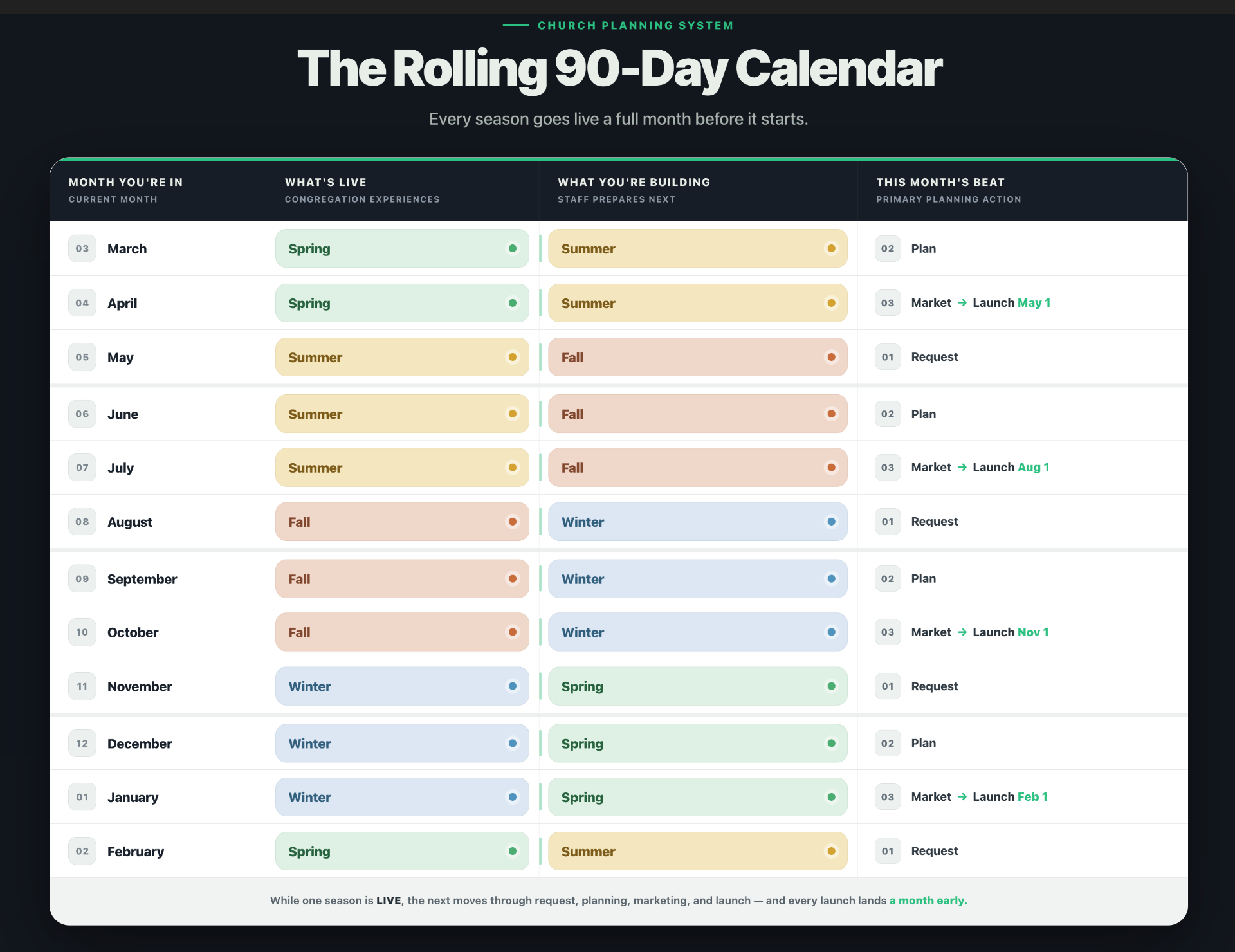1235x952 pixels.
Task: Click the 03 badge next to March
Action: [82, 249]
